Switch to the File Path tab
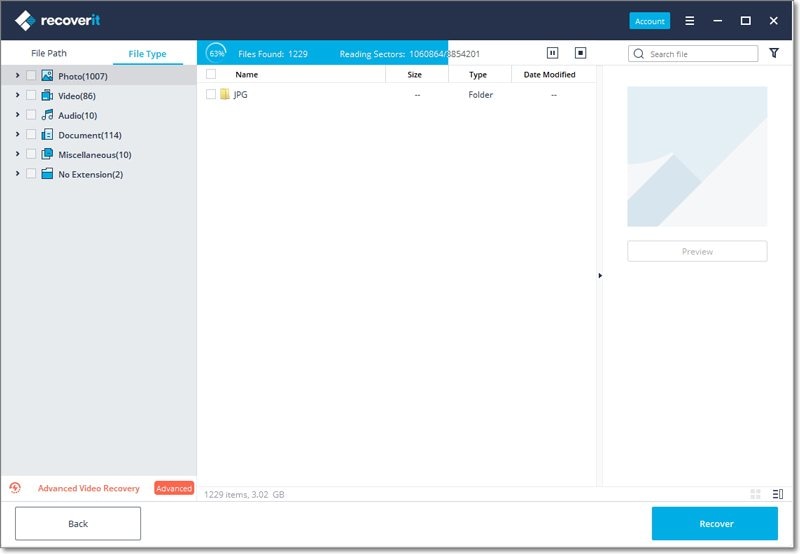800x554 pixels. 48,53
